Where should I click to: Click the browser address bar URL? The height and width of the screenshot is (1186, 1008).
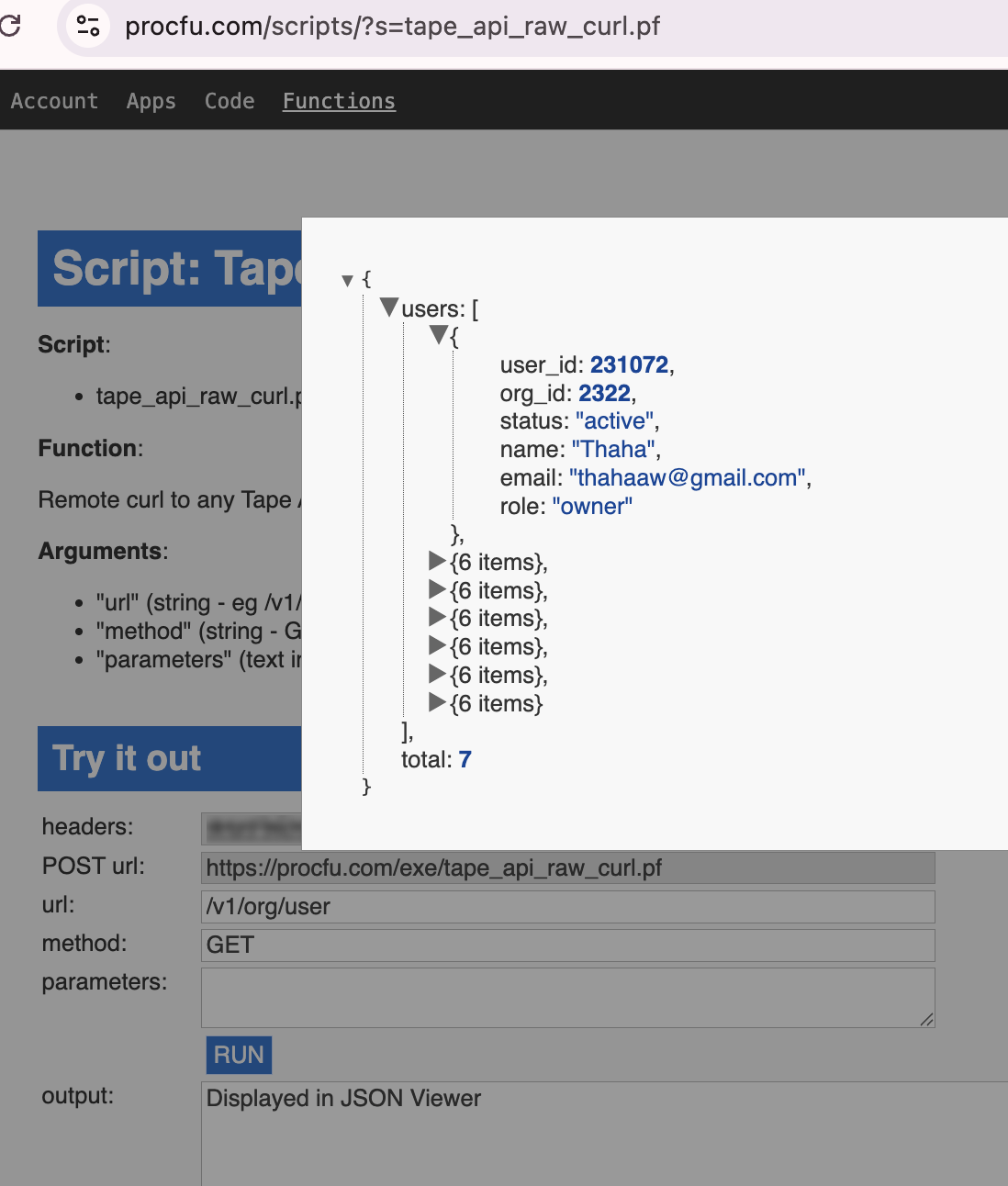click(392, 26)
